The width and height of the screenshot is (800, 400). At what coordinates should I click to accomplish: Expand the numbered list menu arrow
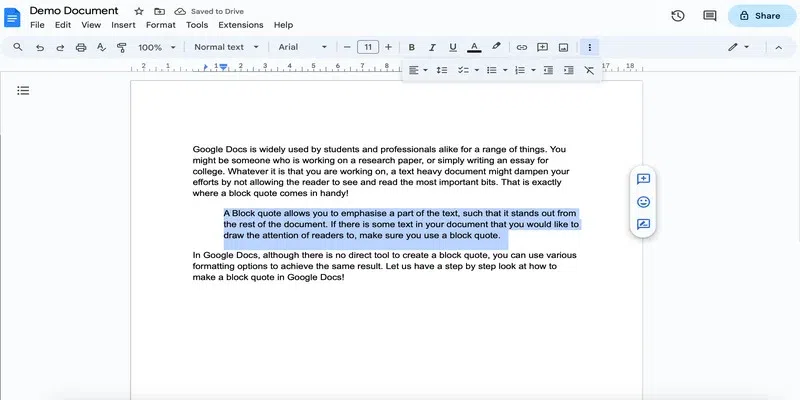coord(533,70)
